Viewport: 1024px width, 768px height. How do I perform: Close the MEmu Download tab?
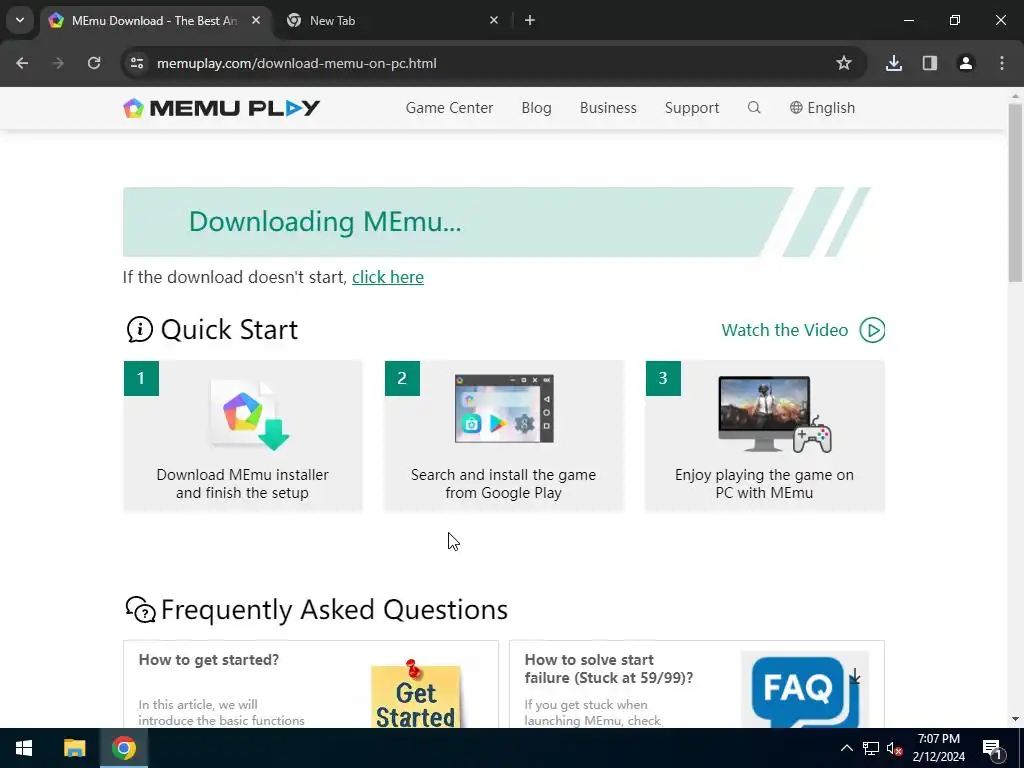pyautogui.click(x=256, y=20)
